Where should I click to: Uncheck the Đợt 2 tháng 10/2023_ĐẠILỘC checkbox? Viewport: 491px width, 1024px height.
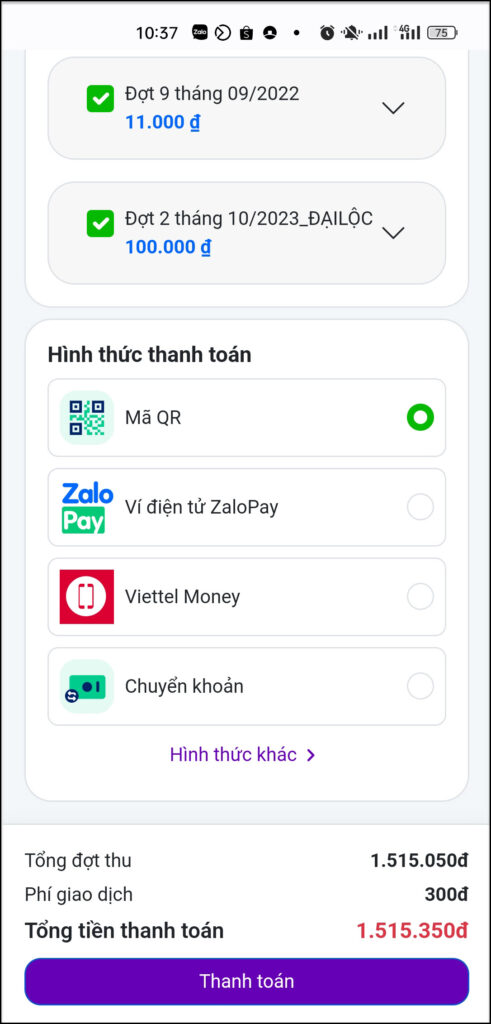click(x=101, y=224)
